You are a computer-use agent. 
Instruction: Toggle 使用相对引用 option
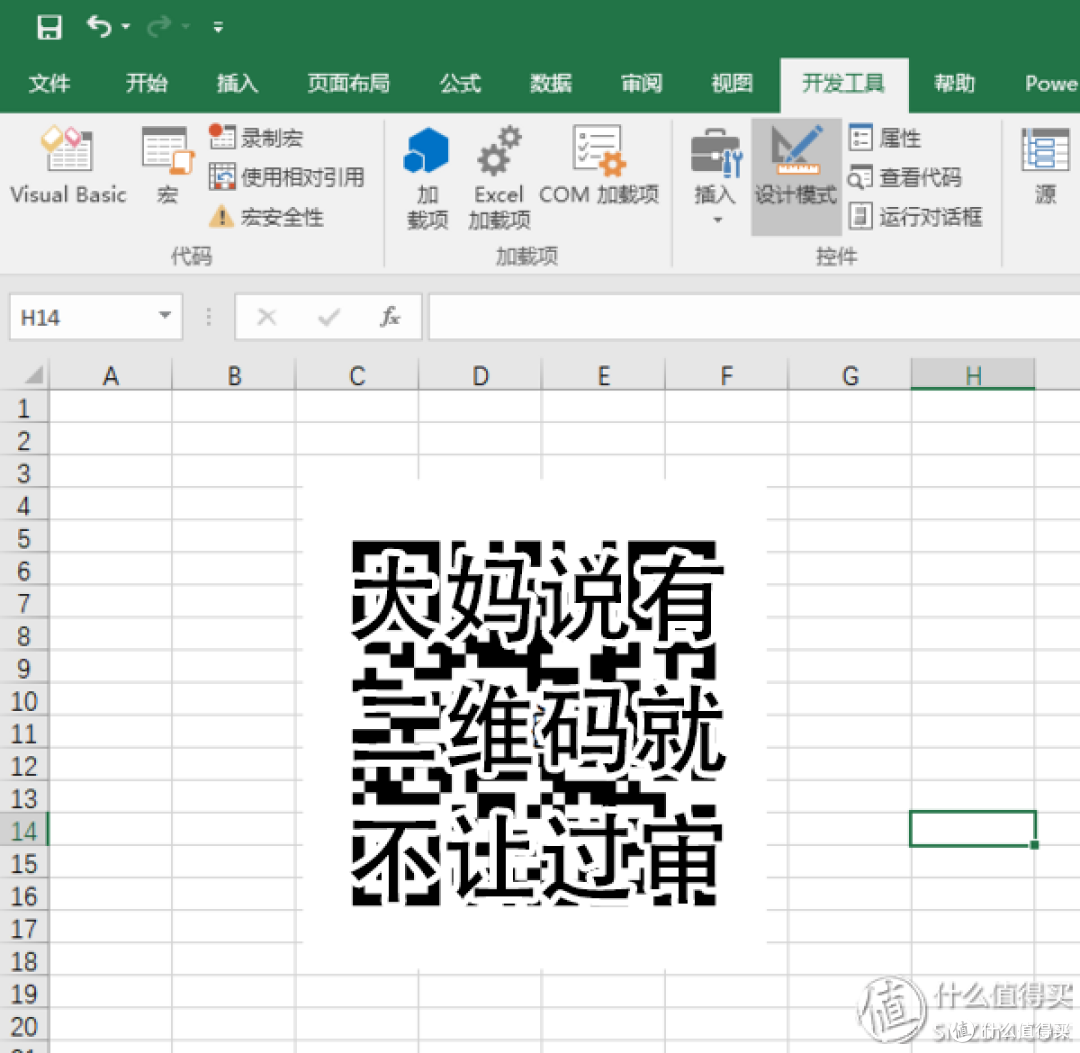(287, 178)
